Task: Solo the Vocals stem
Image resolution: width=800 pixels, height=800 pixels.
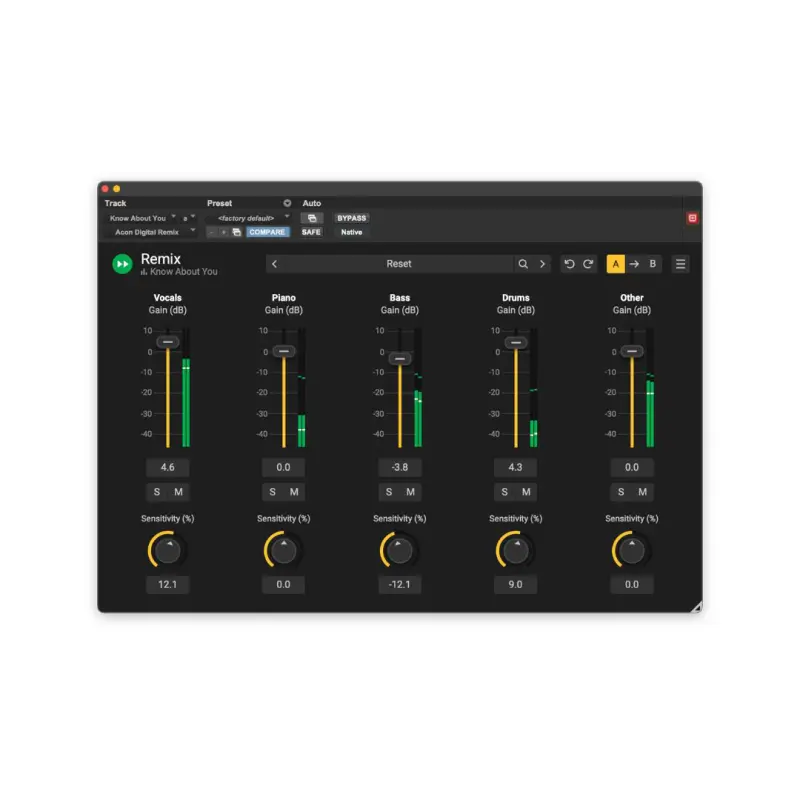Action: click(157, 492)
